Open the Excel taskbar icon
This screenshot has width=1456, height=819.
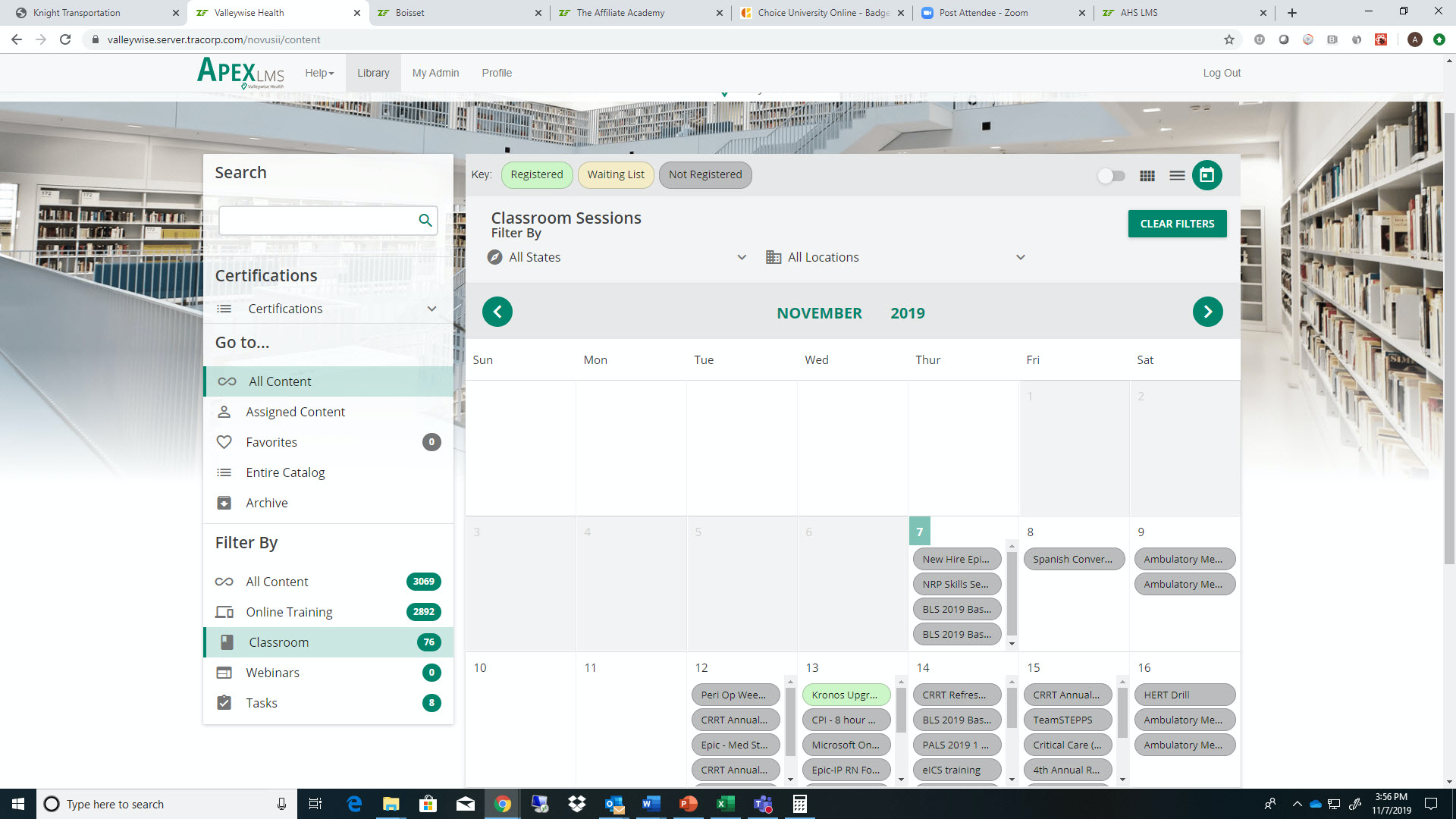pyautogui.click(x=725, y=804)
